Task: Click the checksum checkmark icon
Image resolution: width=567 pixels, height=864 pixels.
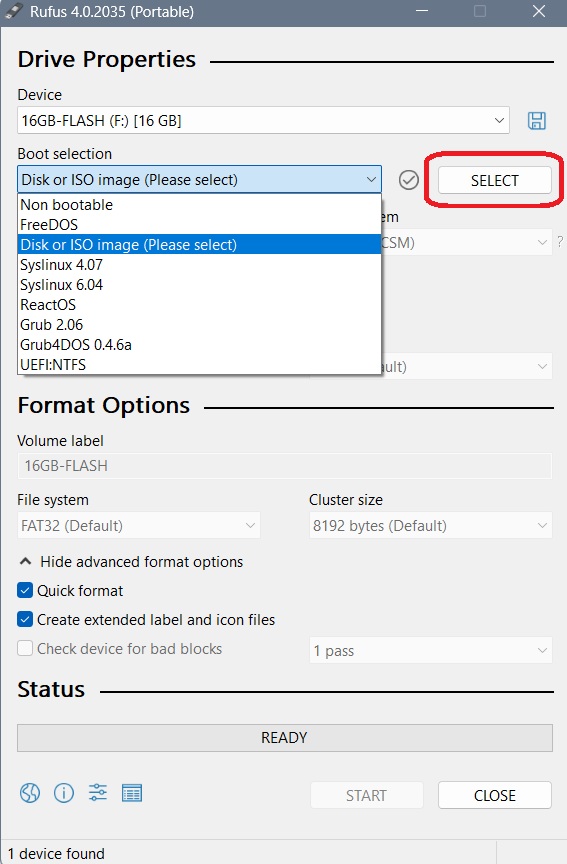Action: coord(409,180)
